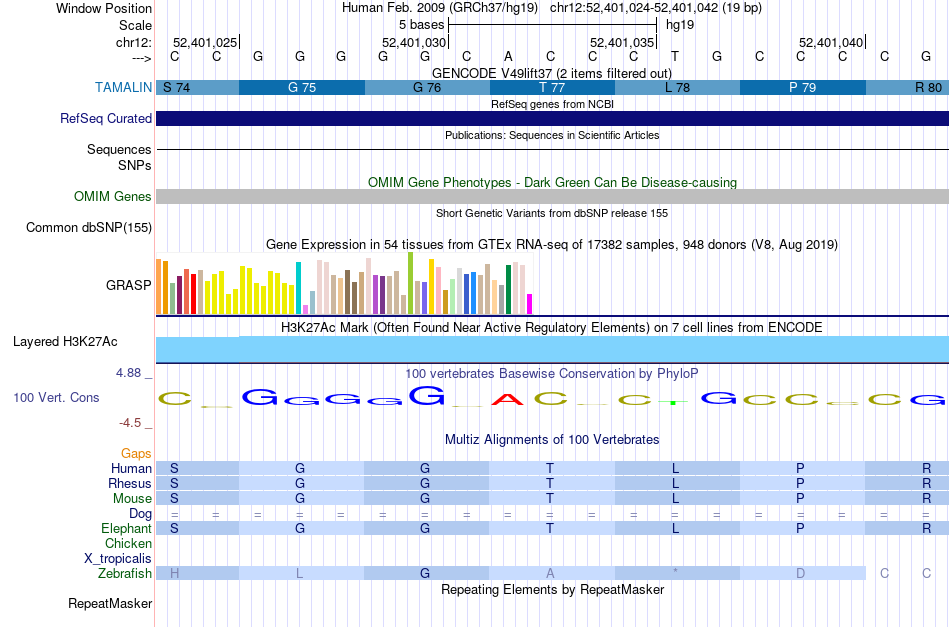This screenshot has width=950, height=627.
Task: Click the Scale ruler label
Action: pyautogui.click(x=135, y=25)
